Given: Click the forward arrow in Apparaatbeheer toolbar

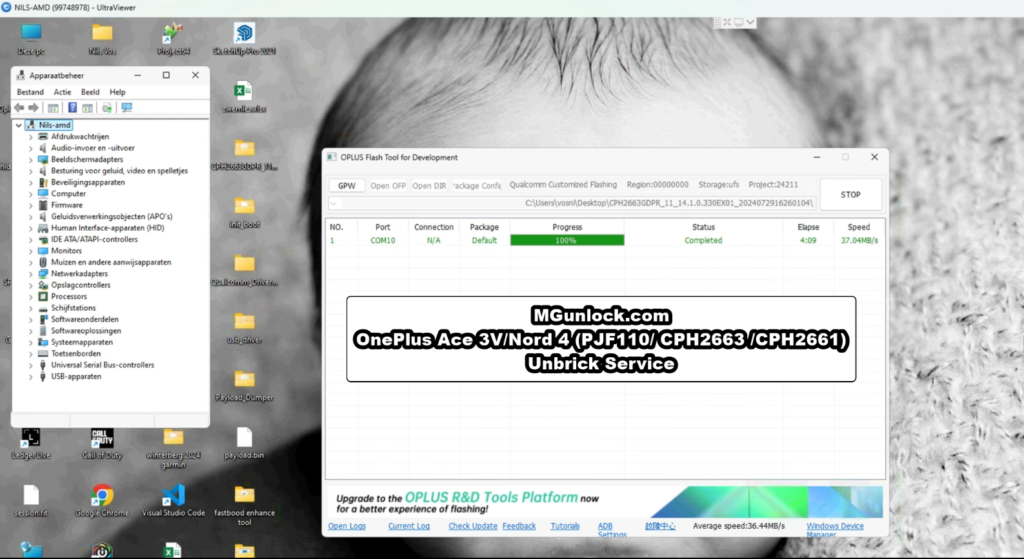Looking at the screenshot, I should pos(33,108).
